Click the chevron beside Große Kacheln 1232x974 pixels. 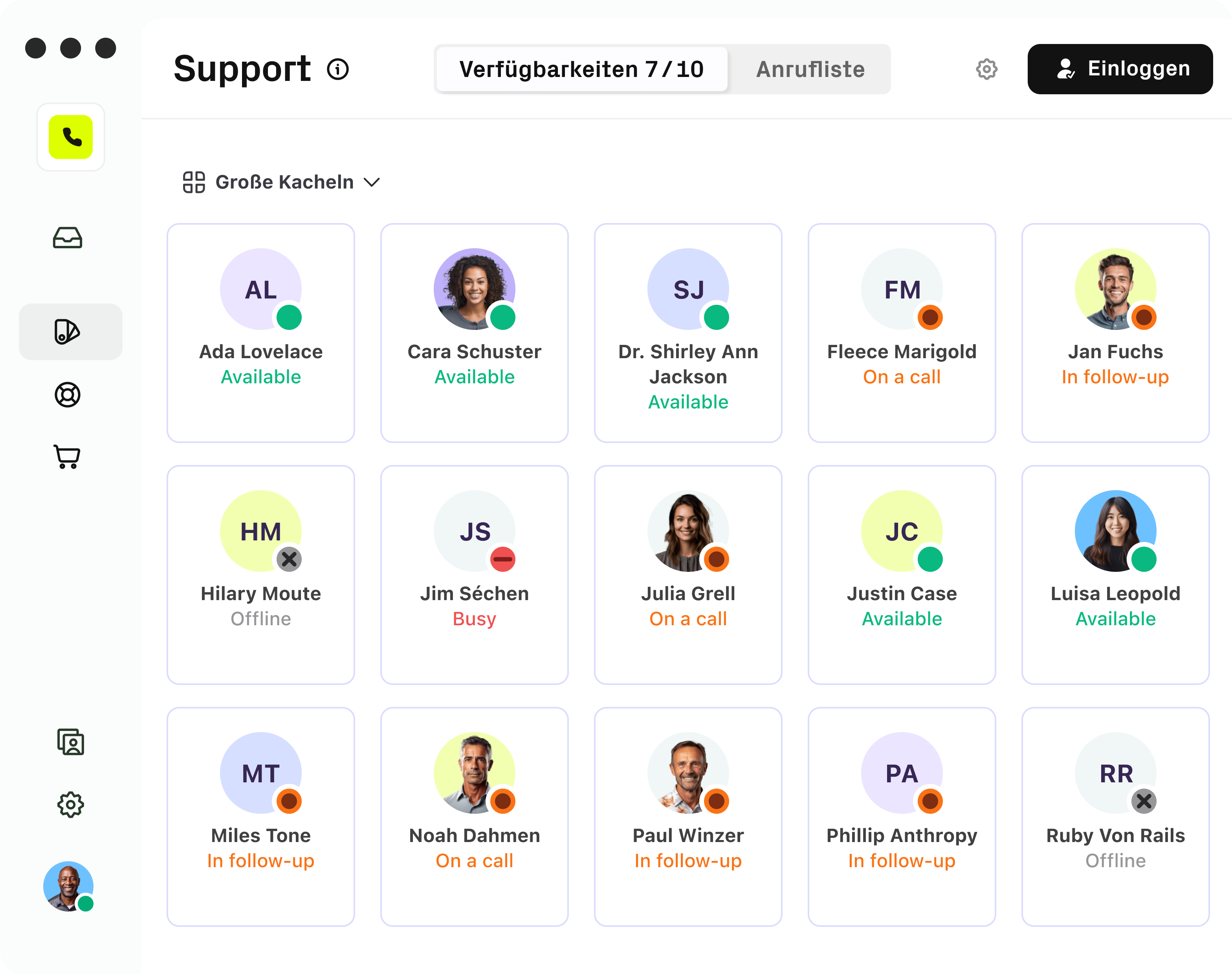point(372,183)
